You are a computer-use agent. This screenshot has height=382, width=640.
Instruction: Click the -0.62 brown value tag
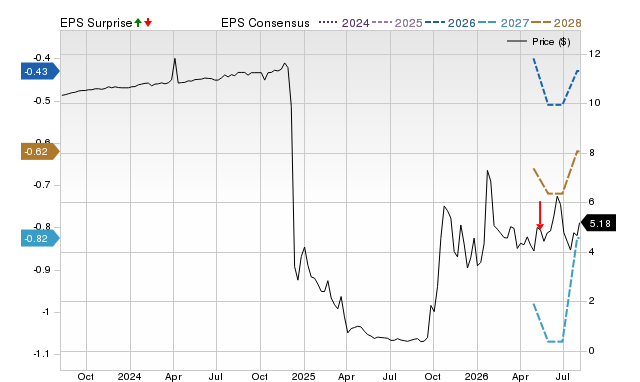point(40,152)
